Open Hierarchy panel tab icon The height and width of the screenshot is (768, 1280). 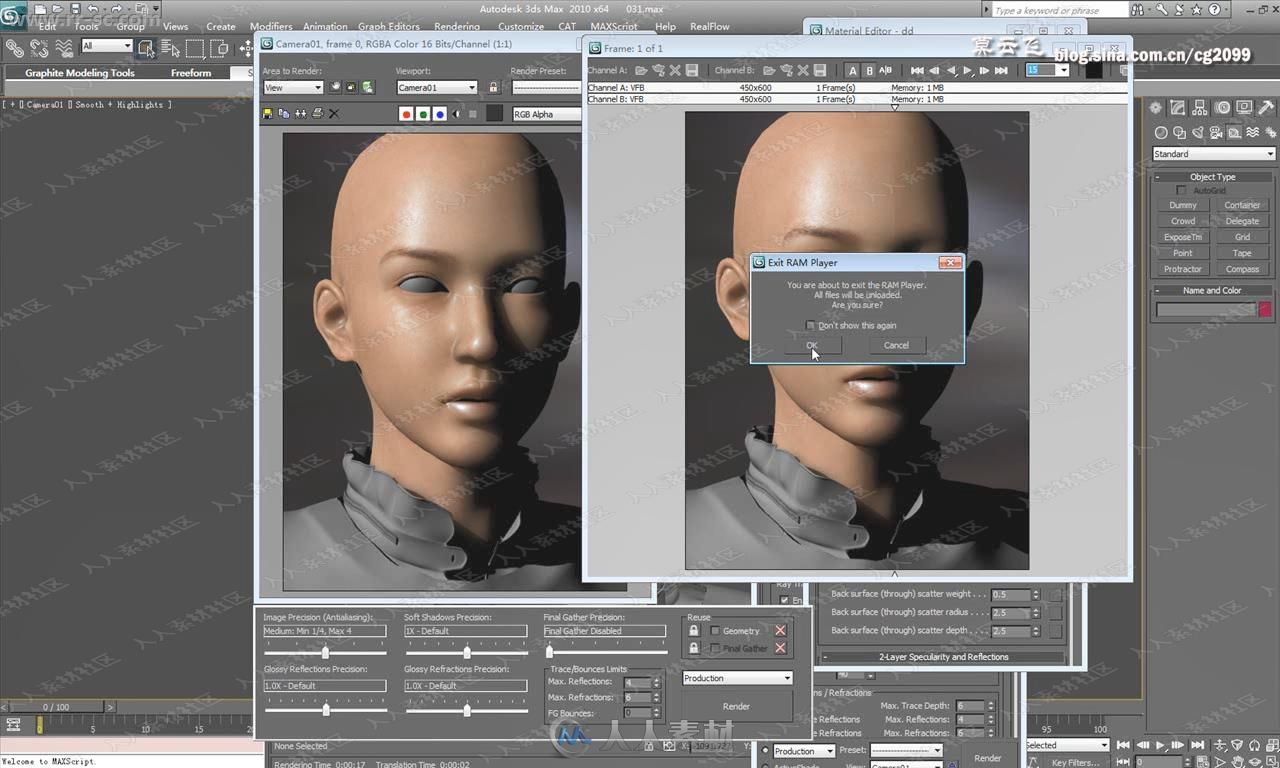pyautogui.click(x=1200, y=107)
